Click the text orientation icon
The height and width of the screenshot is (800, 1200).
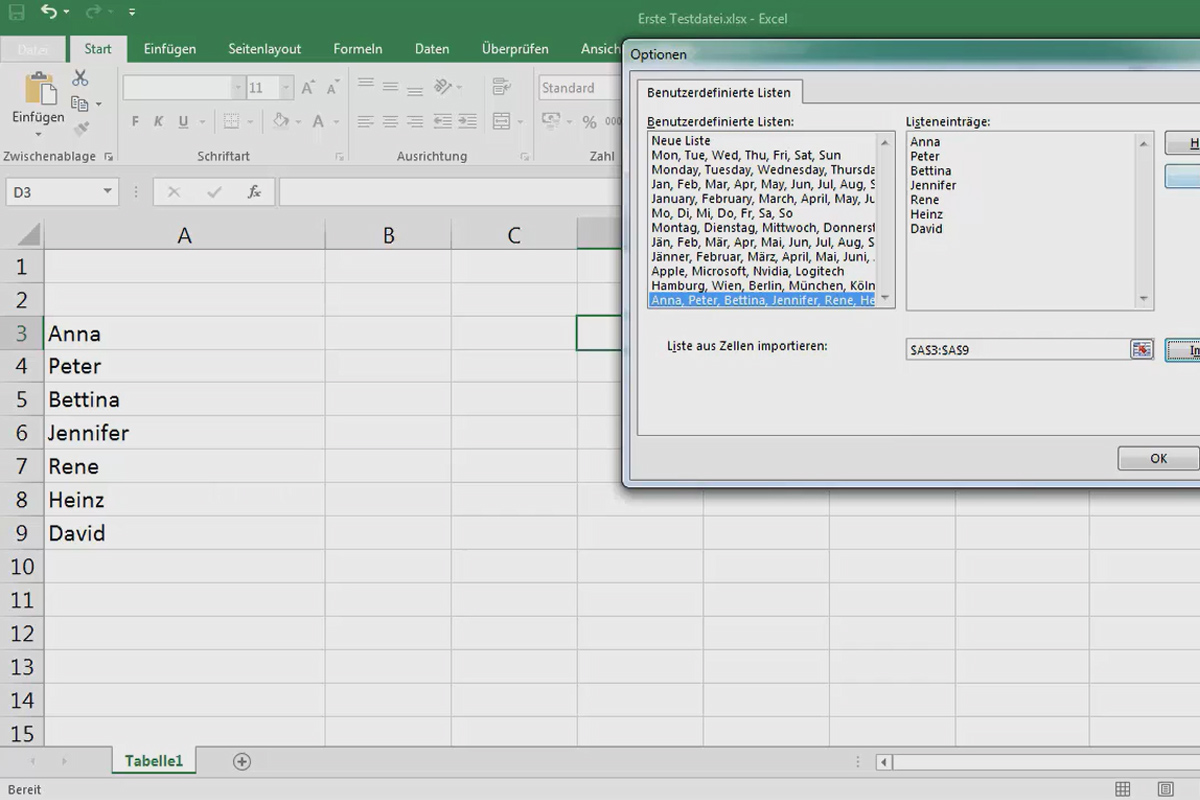(x=444, y=87)
